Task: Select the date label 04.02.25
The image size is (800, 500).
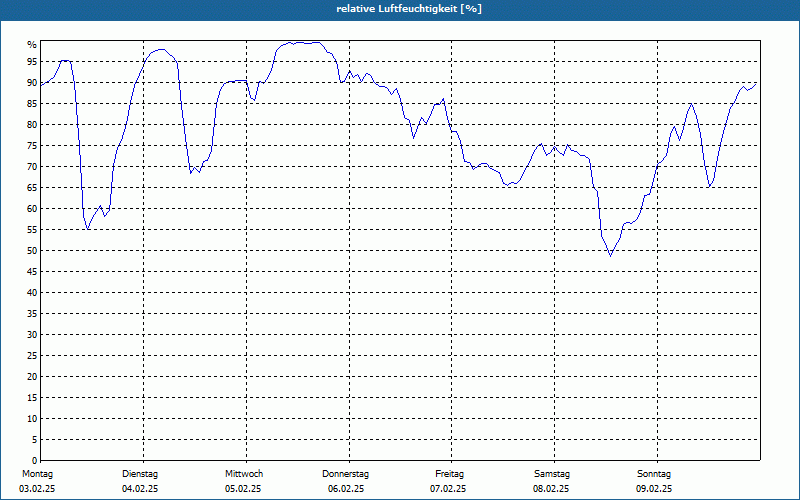Action: tap(140, 489)
